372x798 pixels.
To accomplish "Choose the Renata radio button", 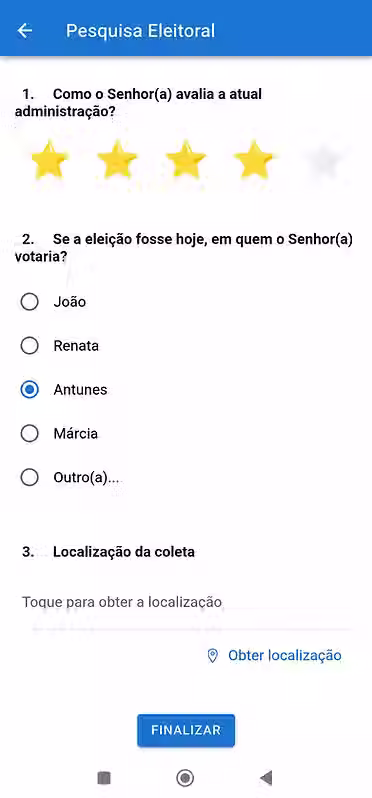I will click(x=30, y=346).
